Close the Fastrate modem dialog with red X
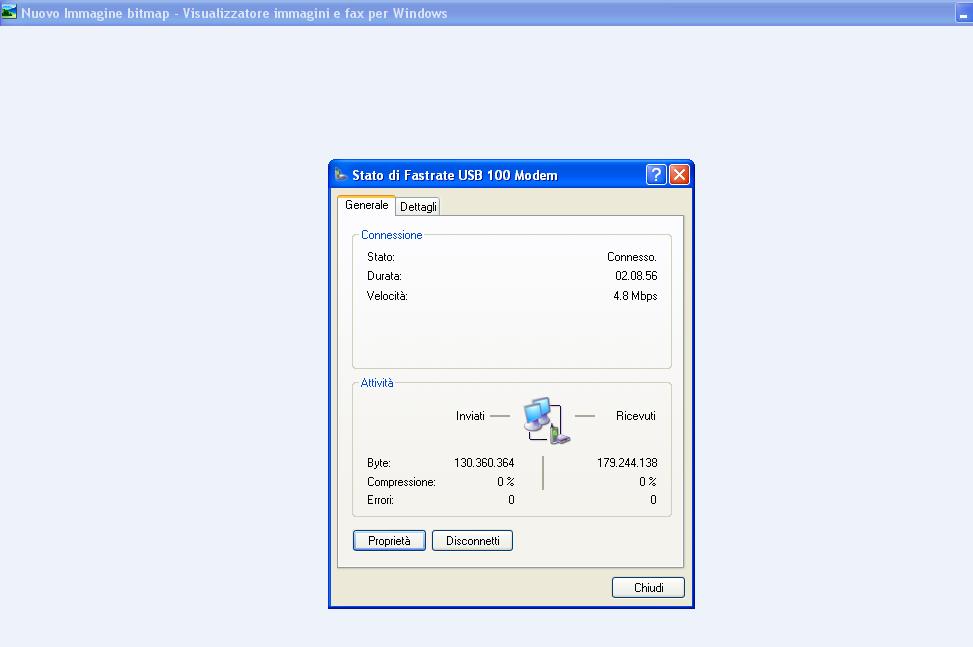 (x=679, y=175)
